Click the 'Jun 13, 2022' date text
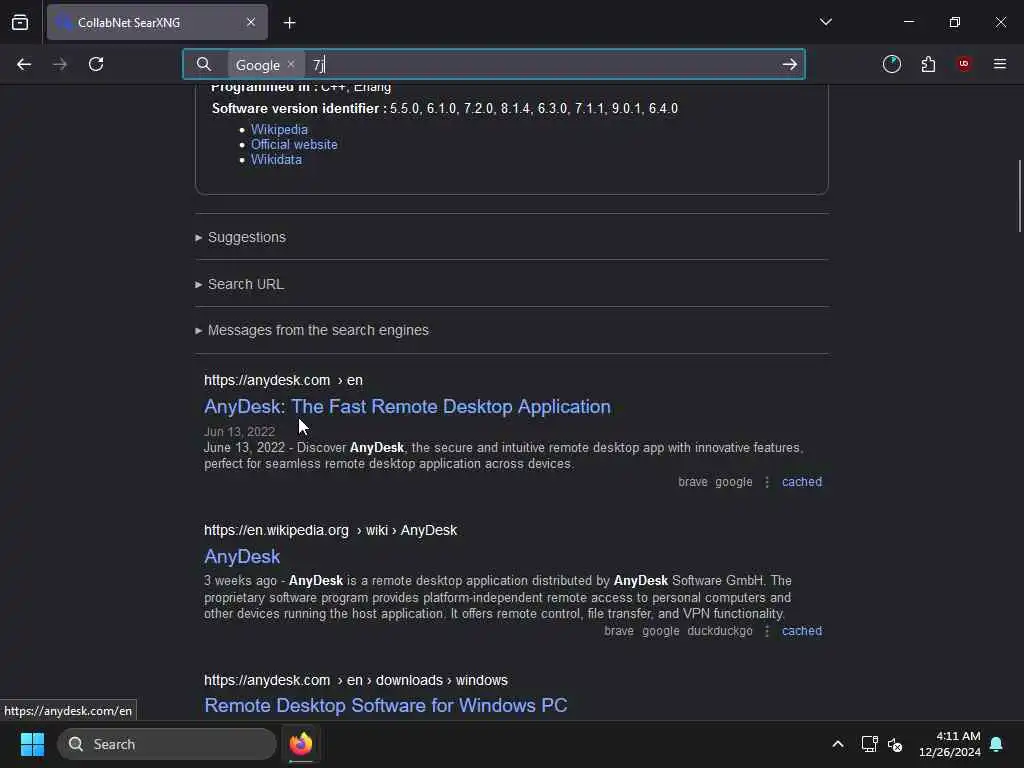This screenshot has width=1024, height=768. (x=239, y=432)
